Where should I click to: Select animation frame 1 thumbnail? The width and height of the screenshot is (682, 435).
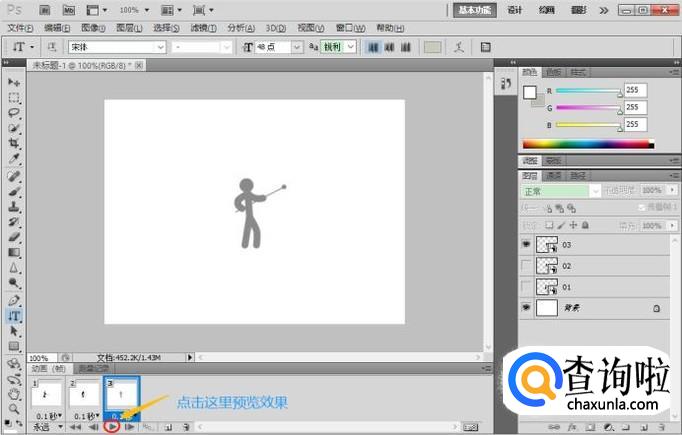[x=47, y=393]
